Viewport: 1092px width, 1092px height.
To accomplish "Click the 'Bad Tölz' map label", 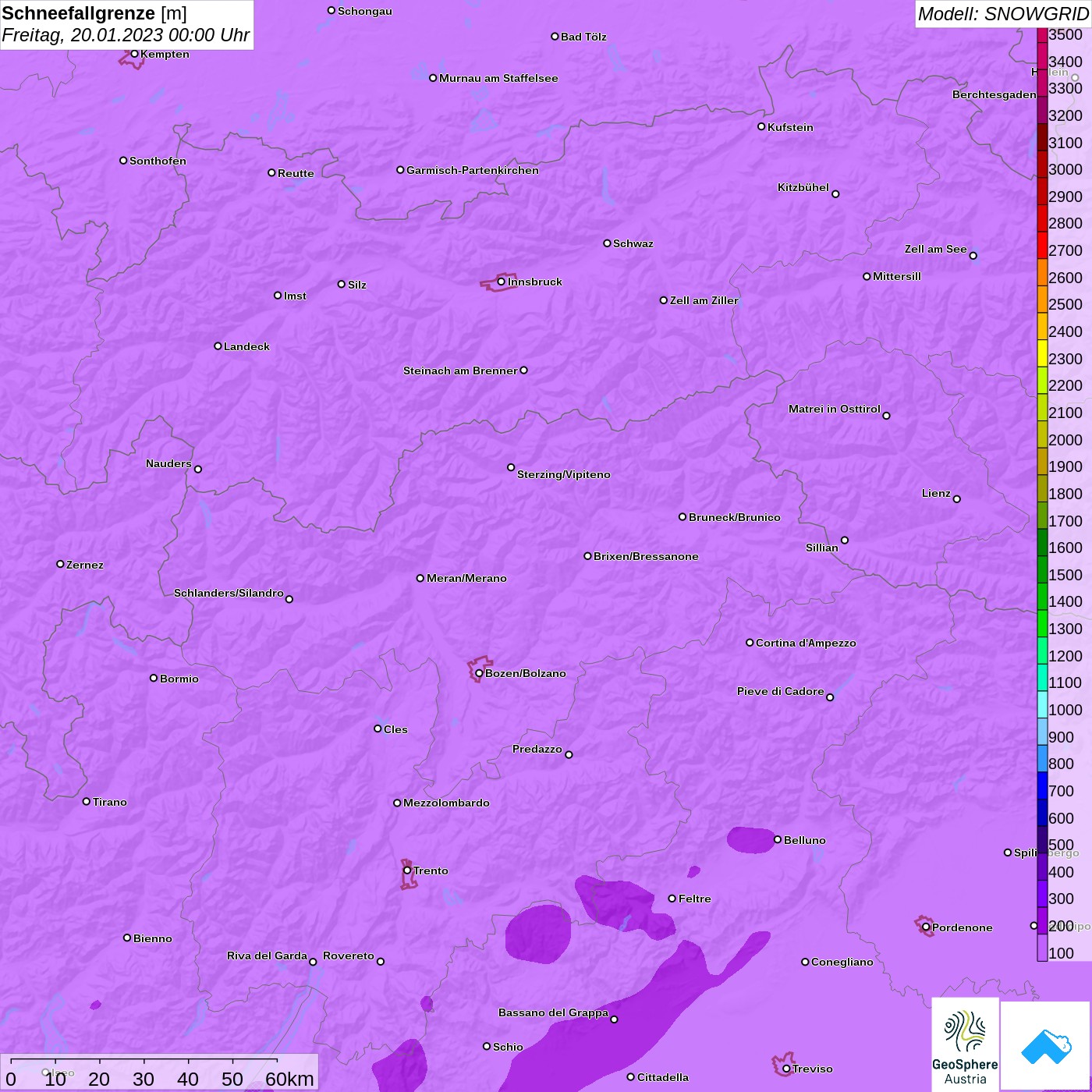I will [x=583, y=37].
